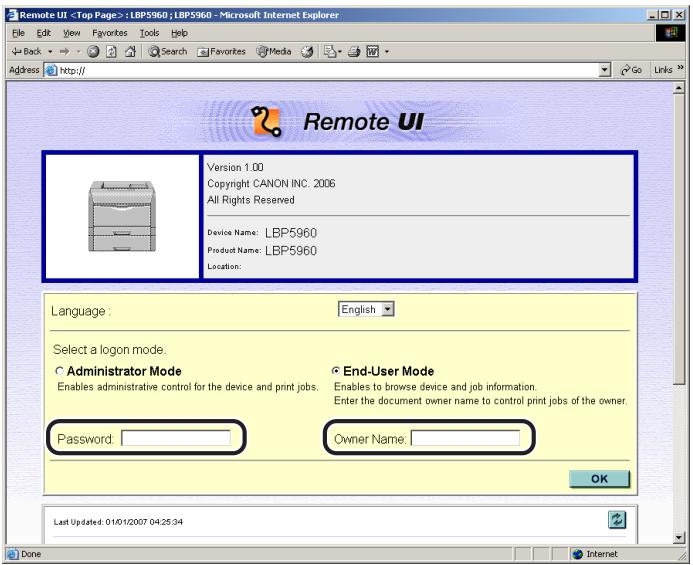Click the Internet Explorer title bar icon
693x565 pixels.
click(x=12, y=15)
